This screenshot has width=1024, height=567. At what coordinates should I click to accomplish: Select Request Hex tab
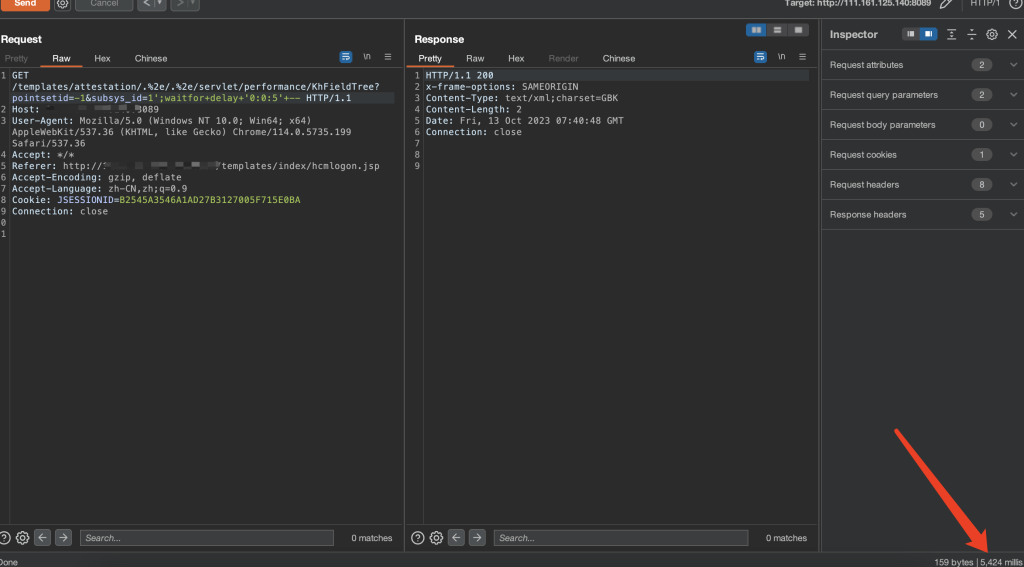[103, 58]
